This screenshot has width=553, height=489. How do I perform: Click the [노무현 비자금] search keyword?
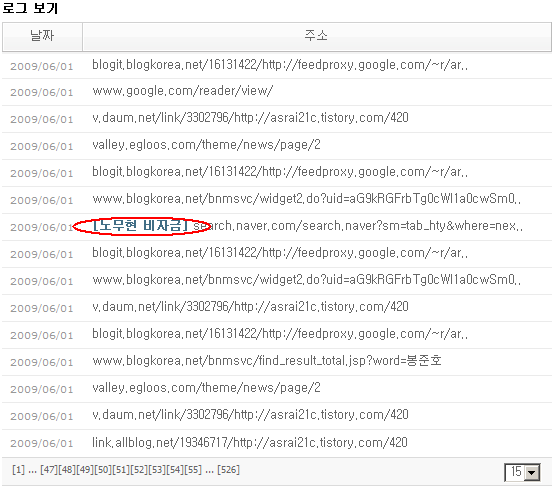pyautogui.click(x=140, y=226)
